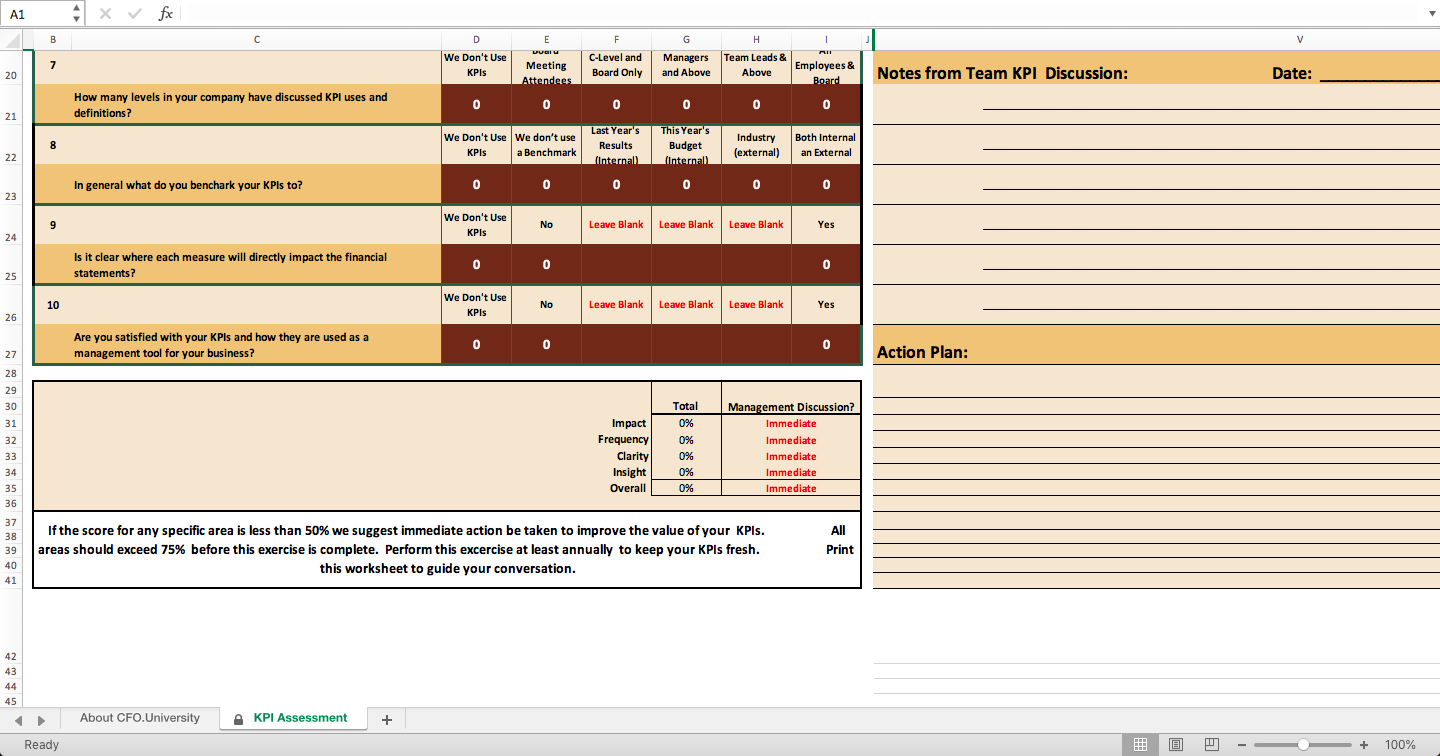Click 'Industry (external)' header cell
This screenshot has height=756, width=1440.
point(756,145)
